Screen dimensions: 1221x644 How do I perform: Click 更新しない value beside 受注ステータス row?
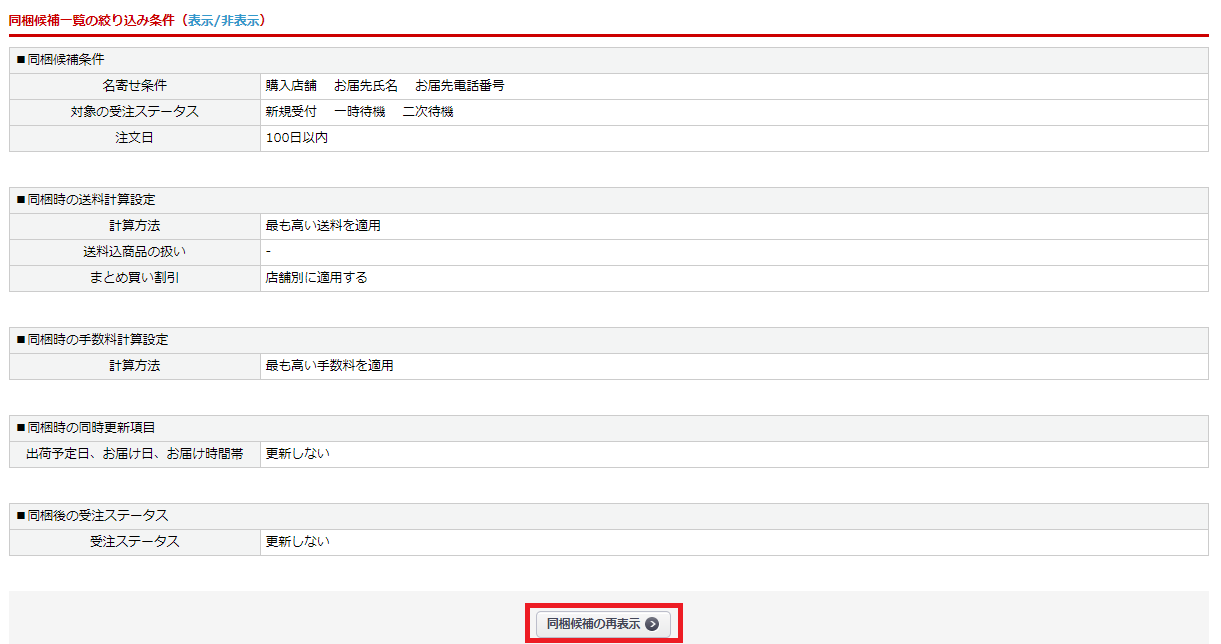[297, 542]
